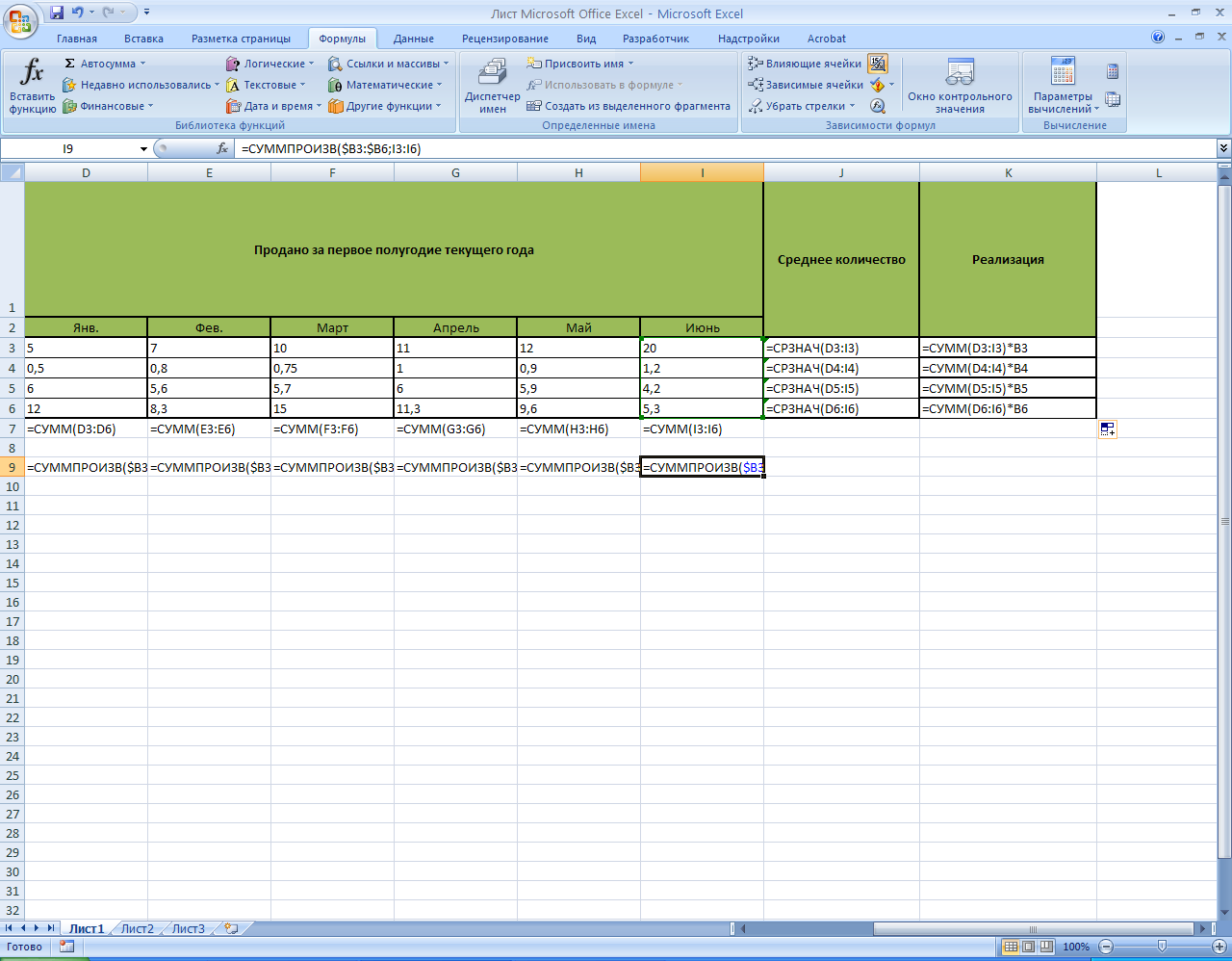Switch to Page Layout view icon

1028,947
